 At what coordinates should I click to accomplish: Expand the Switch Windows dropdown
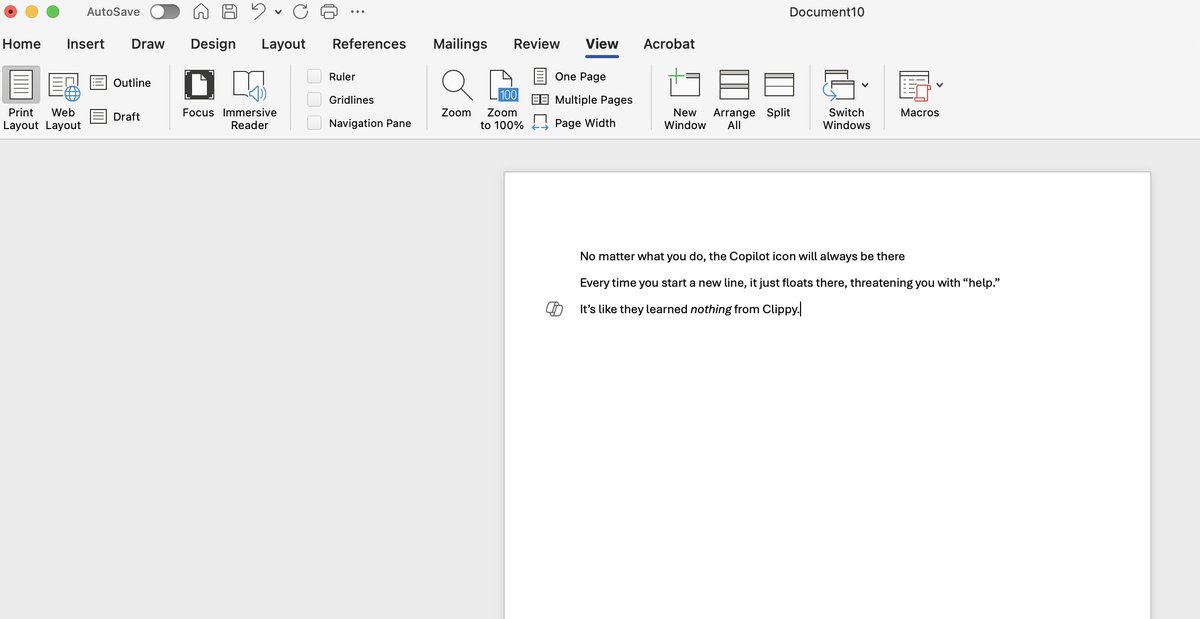tap(866, 85)
